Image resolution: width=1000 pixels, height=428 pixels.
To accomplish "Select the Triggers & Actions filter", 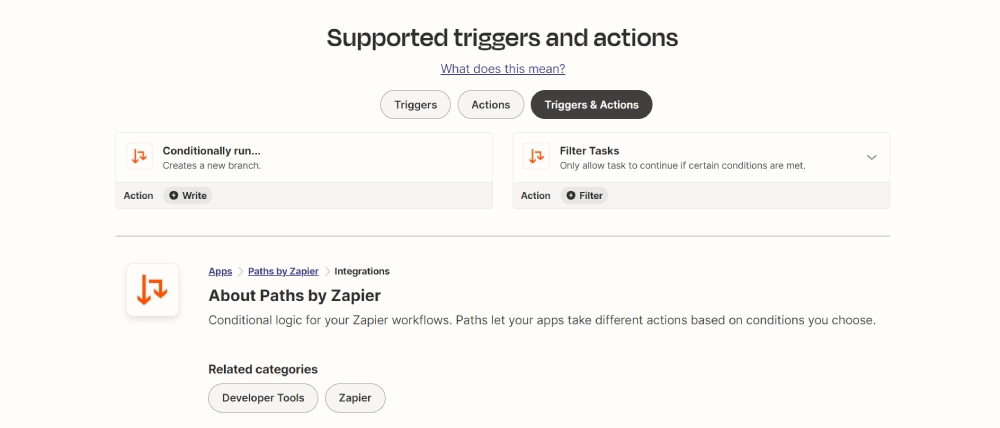I will tap(591, 104).
